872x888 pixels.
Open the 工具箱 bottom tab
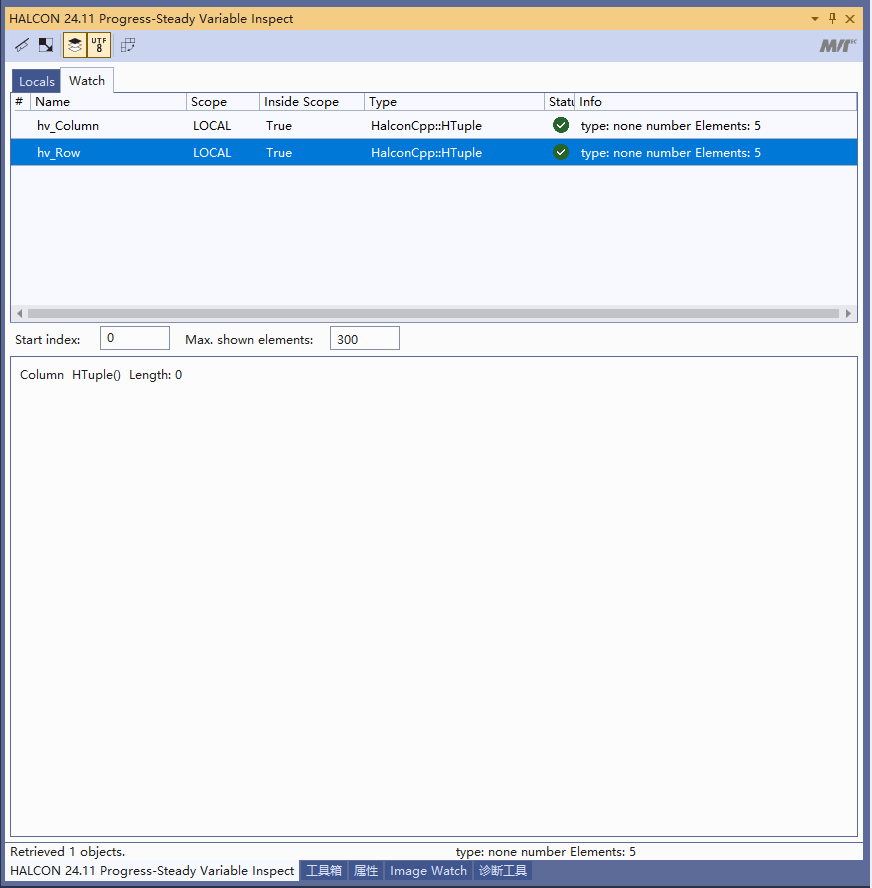324,870
